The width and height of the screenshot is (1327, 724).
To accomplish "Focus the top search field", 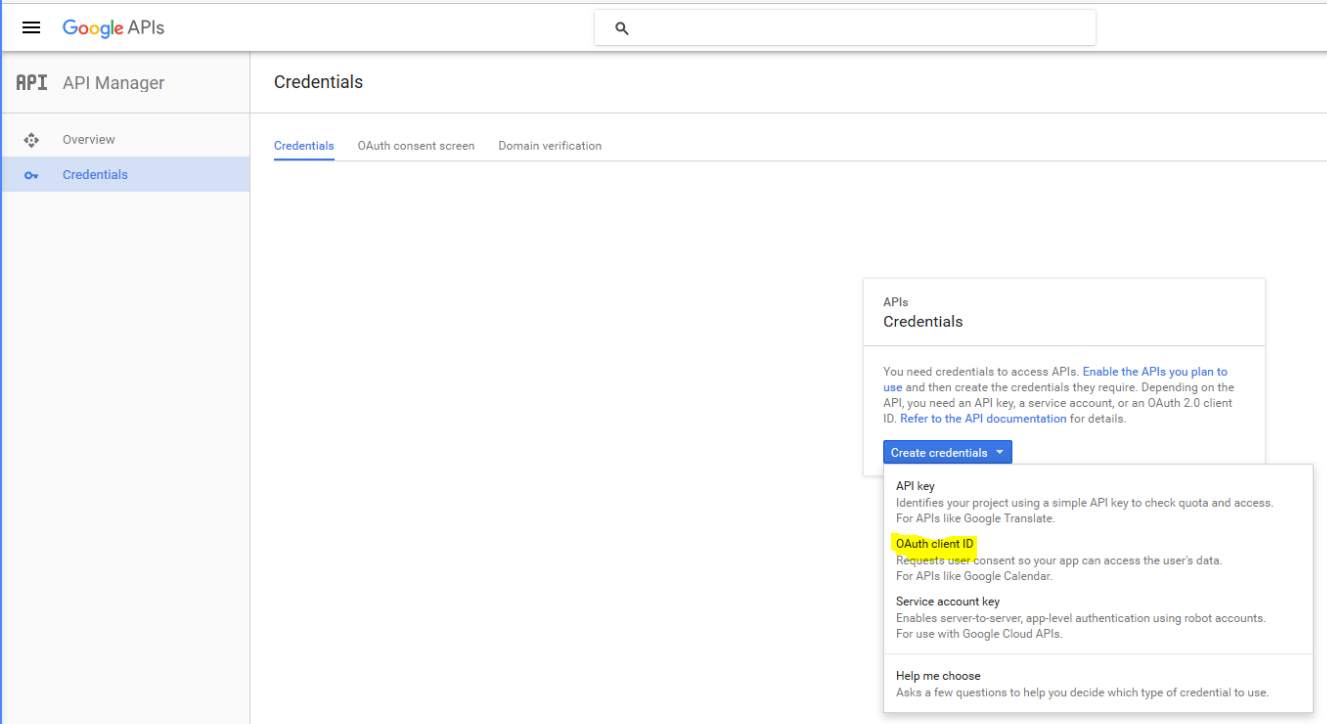I will coord(845,28).
